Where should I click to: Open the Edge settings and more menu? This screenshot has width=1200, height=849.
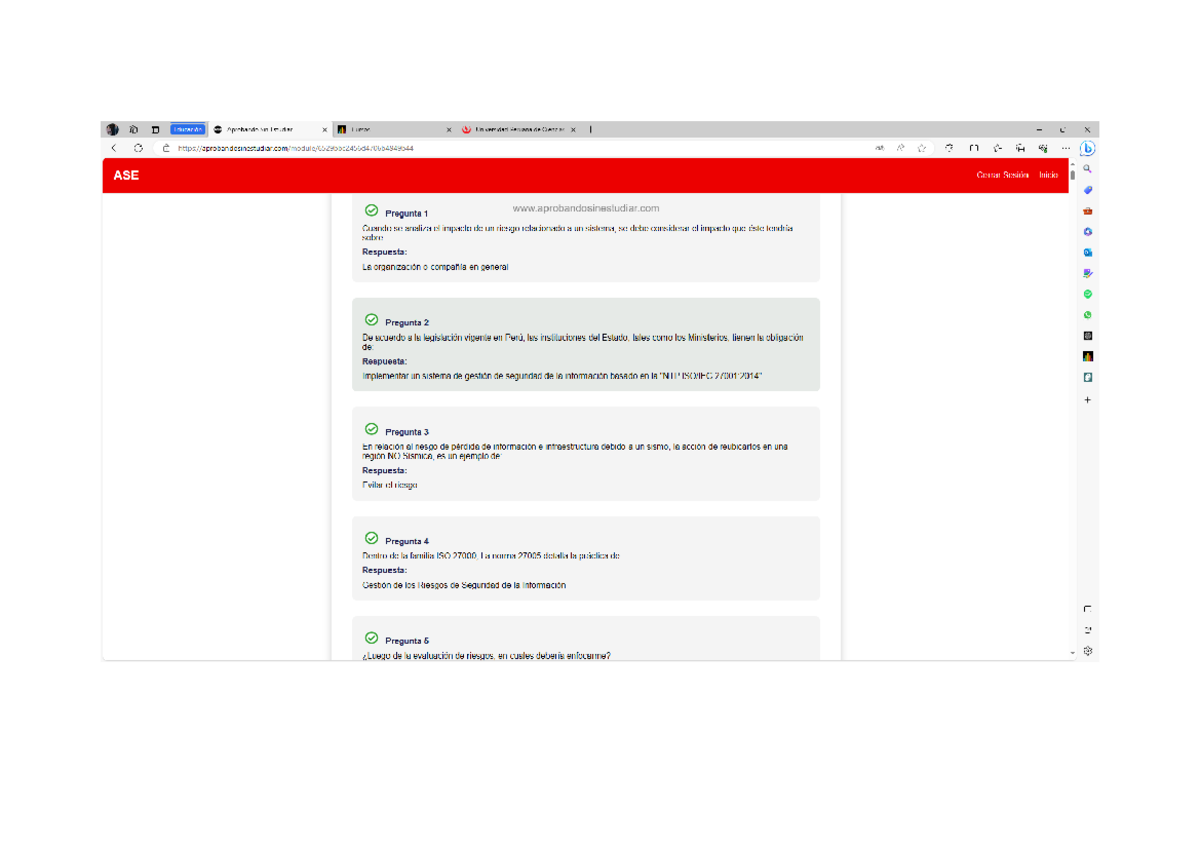point(1066,148)
